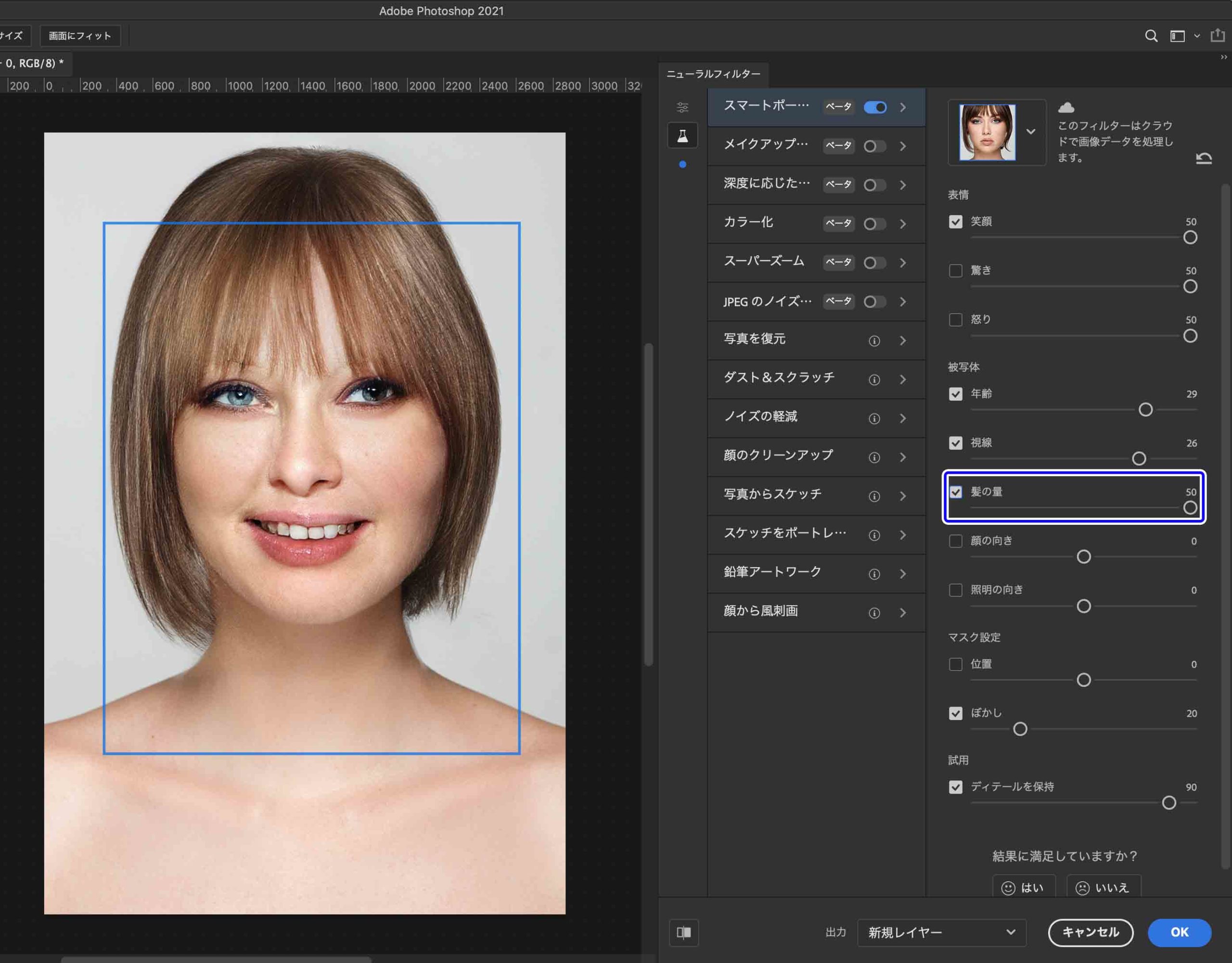Select the beta flask icon

[682, 136]
